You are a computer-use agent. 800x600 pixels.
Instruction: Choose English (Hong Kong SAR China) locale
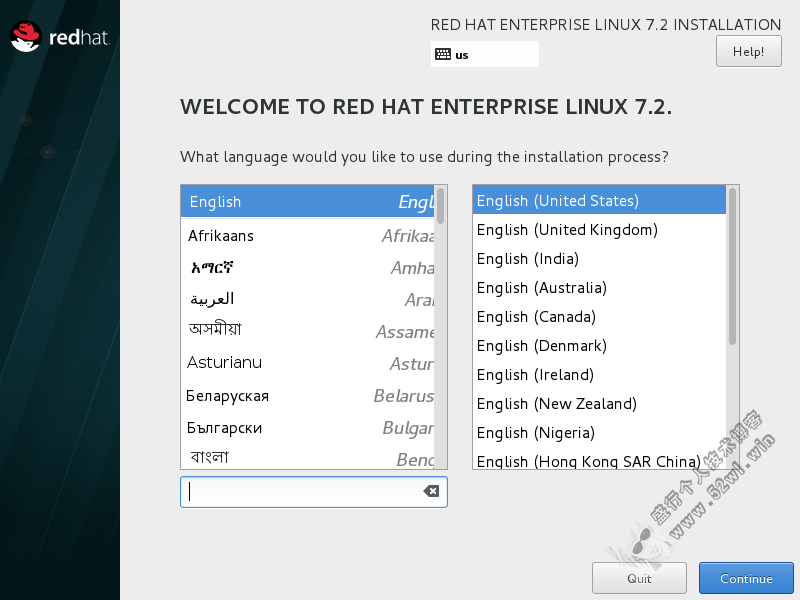click(x=599, y=459)
